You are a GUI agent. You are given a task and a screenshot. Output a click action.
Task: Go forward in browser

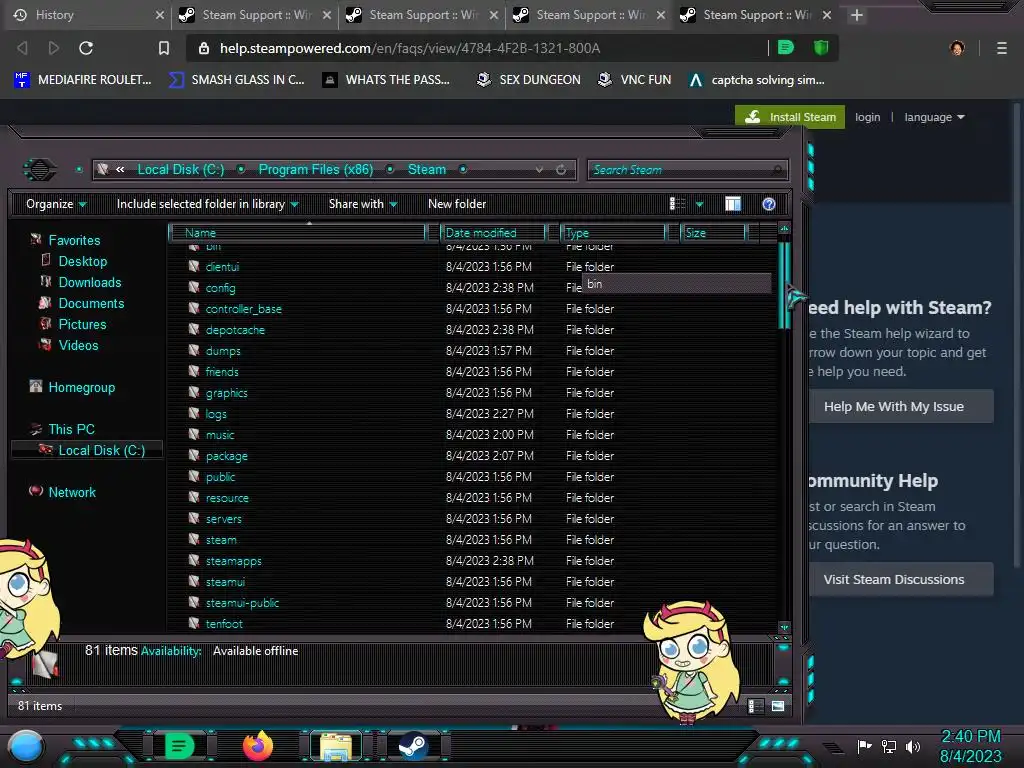(x=54, y=48)
